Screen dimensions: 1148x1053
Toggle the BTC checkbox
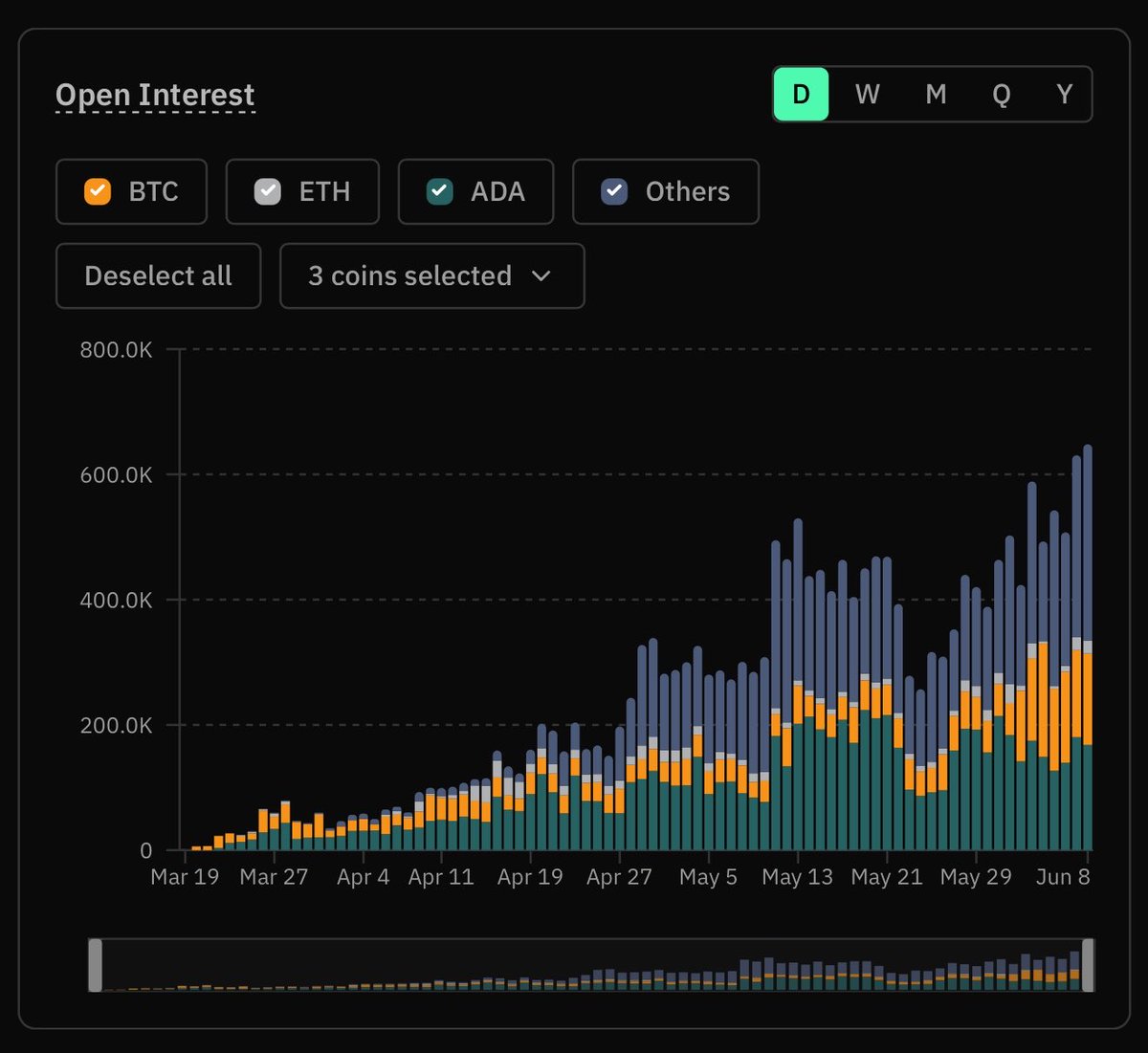[x=98, y=191]
